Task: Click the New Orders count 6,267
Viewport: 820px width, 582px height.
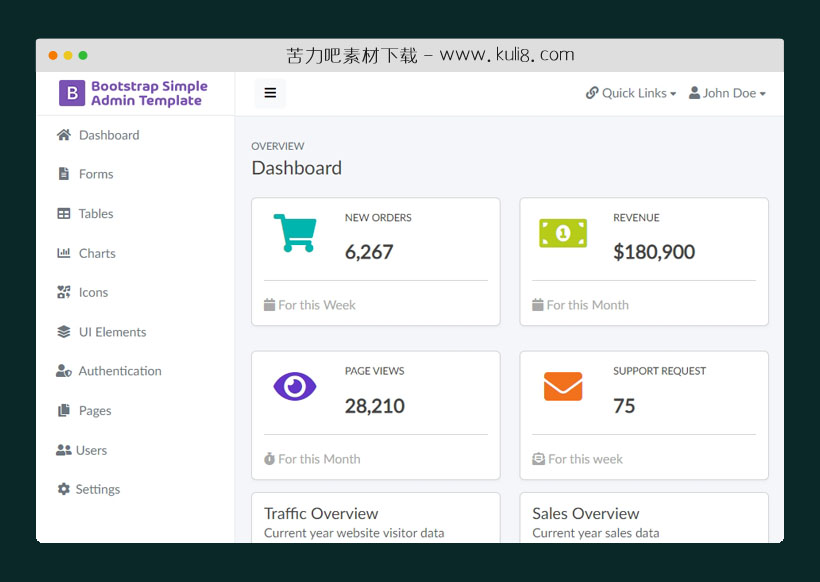Action: tap(370, 252)
